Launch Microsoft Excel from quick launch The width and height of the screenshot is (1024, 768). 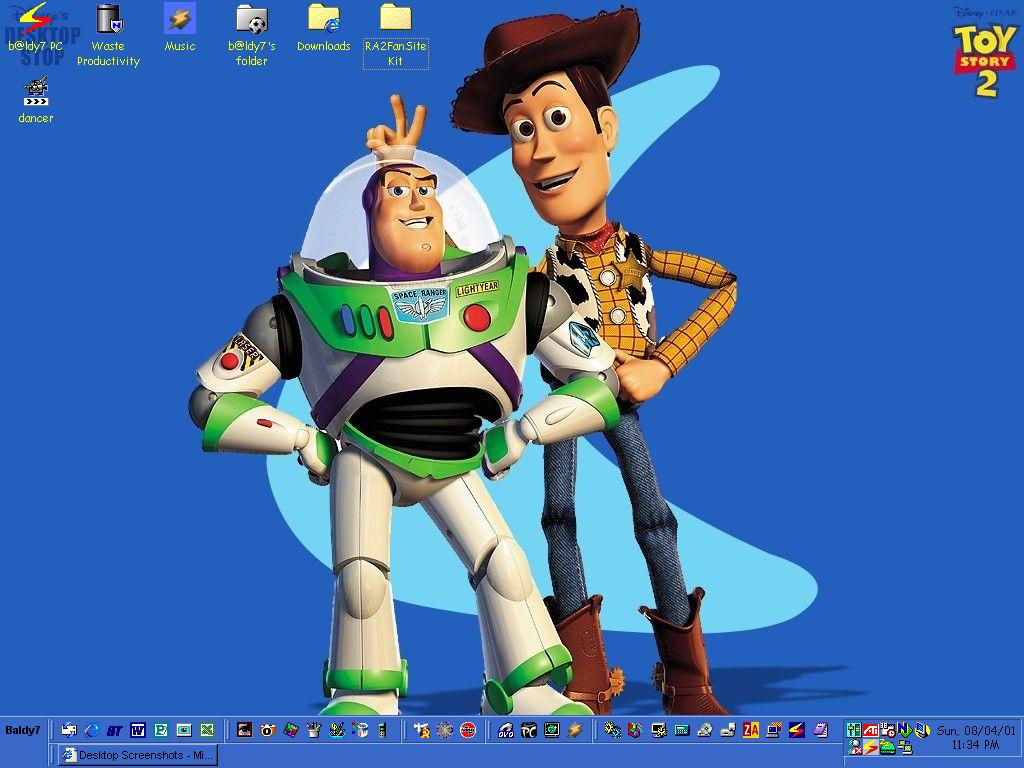tap(207, 730)
